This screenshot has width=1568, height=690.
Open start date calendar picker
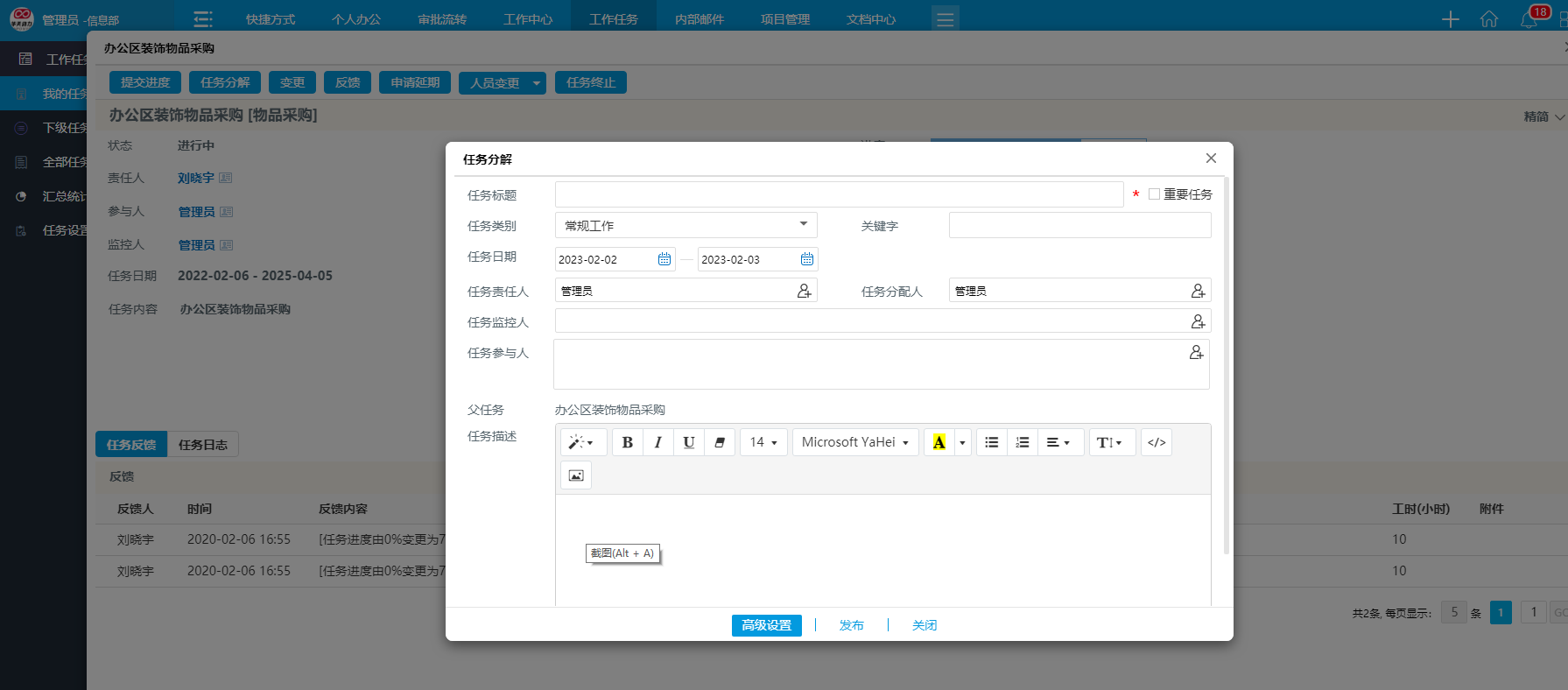point(664,259)
